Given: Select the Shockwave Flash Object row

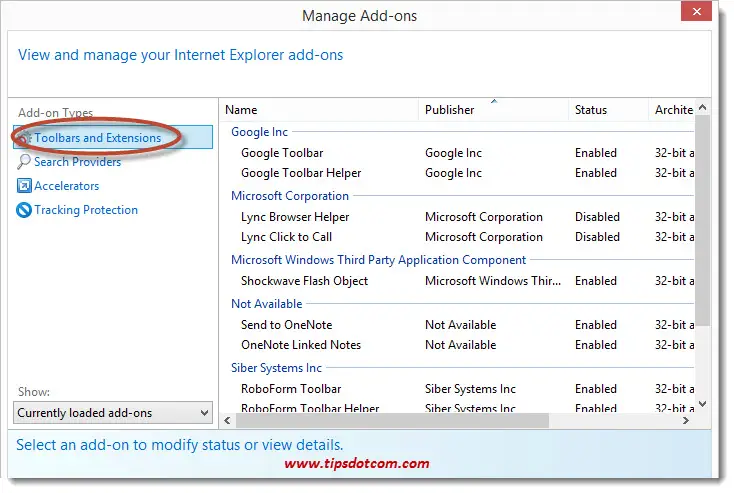Looking at the screenshot, I should [x=457, y=281].
